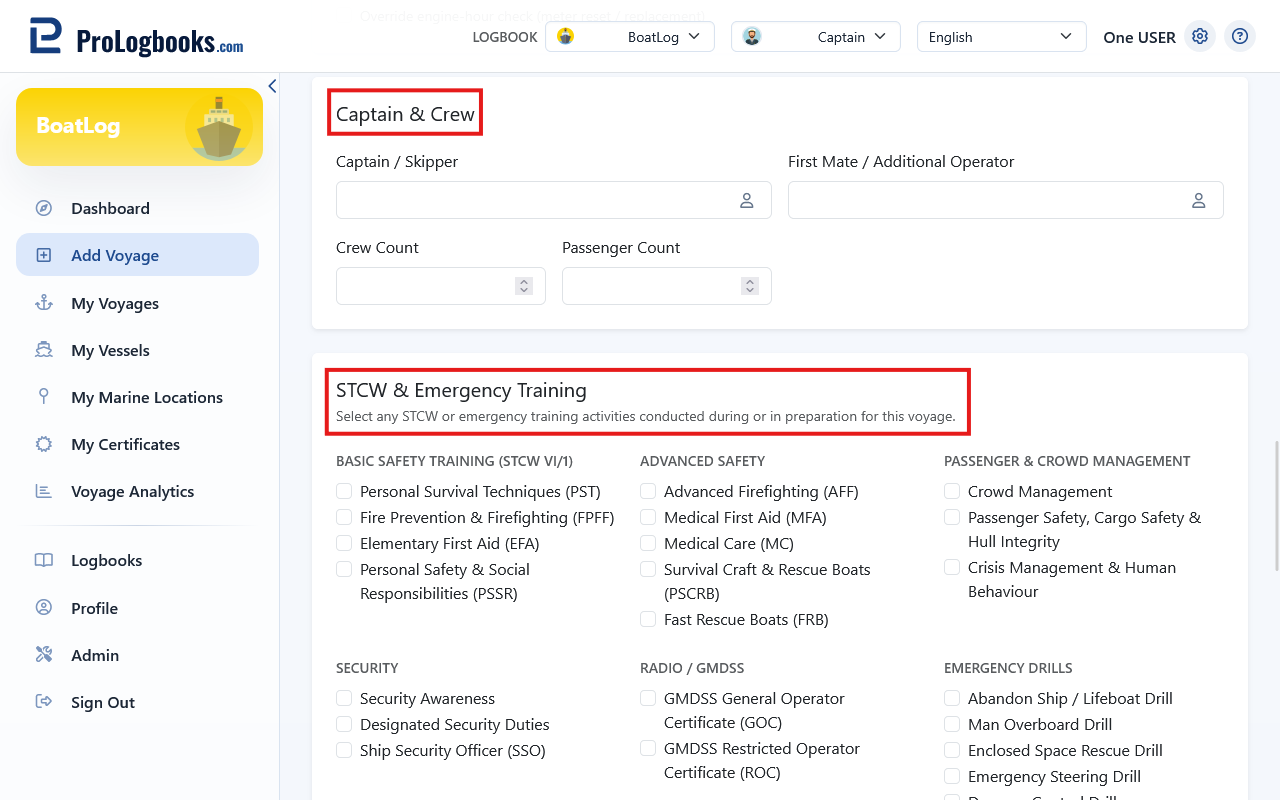Check Crisis Management & Human Behaviour
Viewport: 1280px width, 800px height.
[x=952, y=567]
